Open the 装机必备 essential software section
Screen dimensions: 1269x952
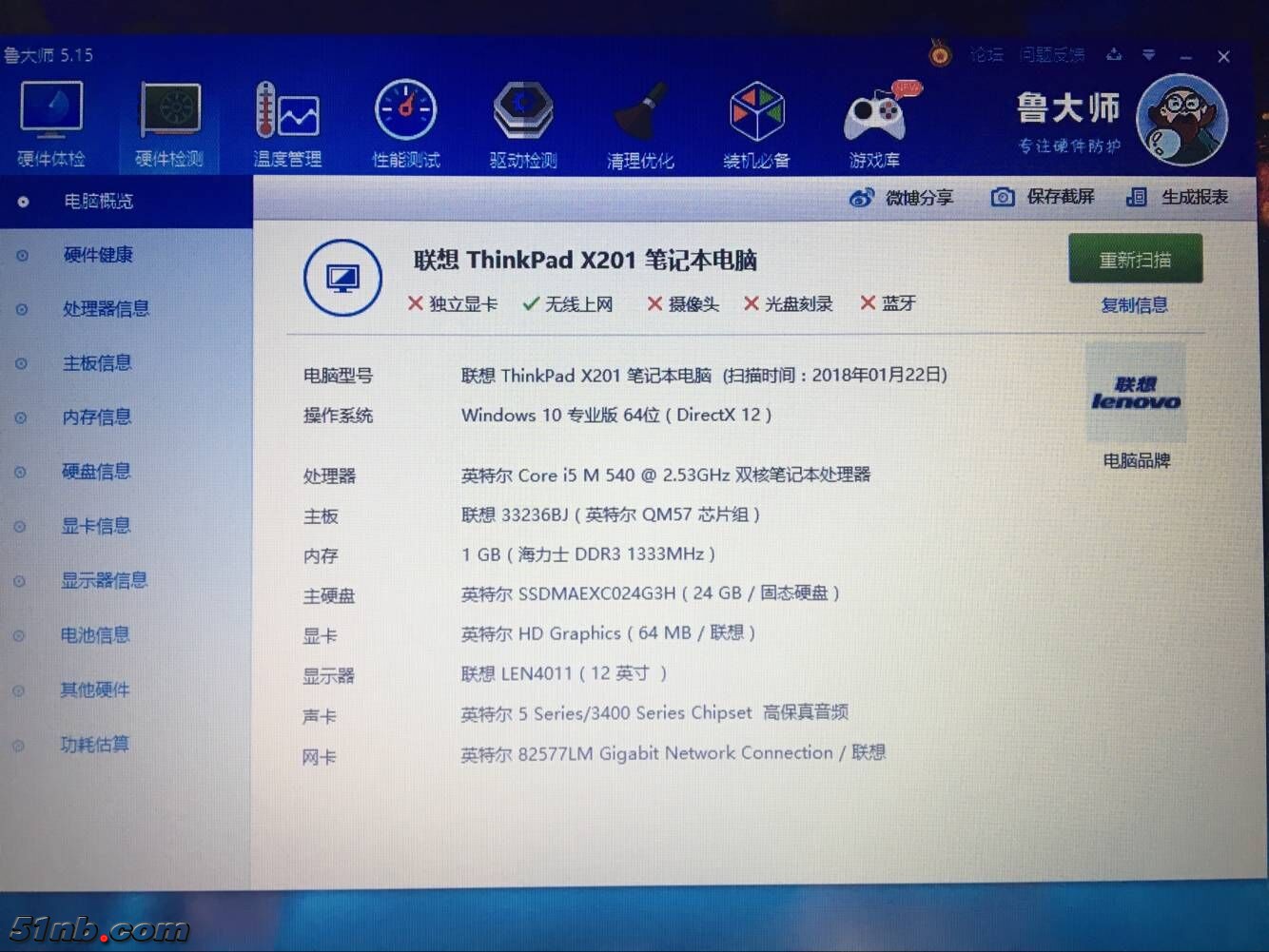756,125
